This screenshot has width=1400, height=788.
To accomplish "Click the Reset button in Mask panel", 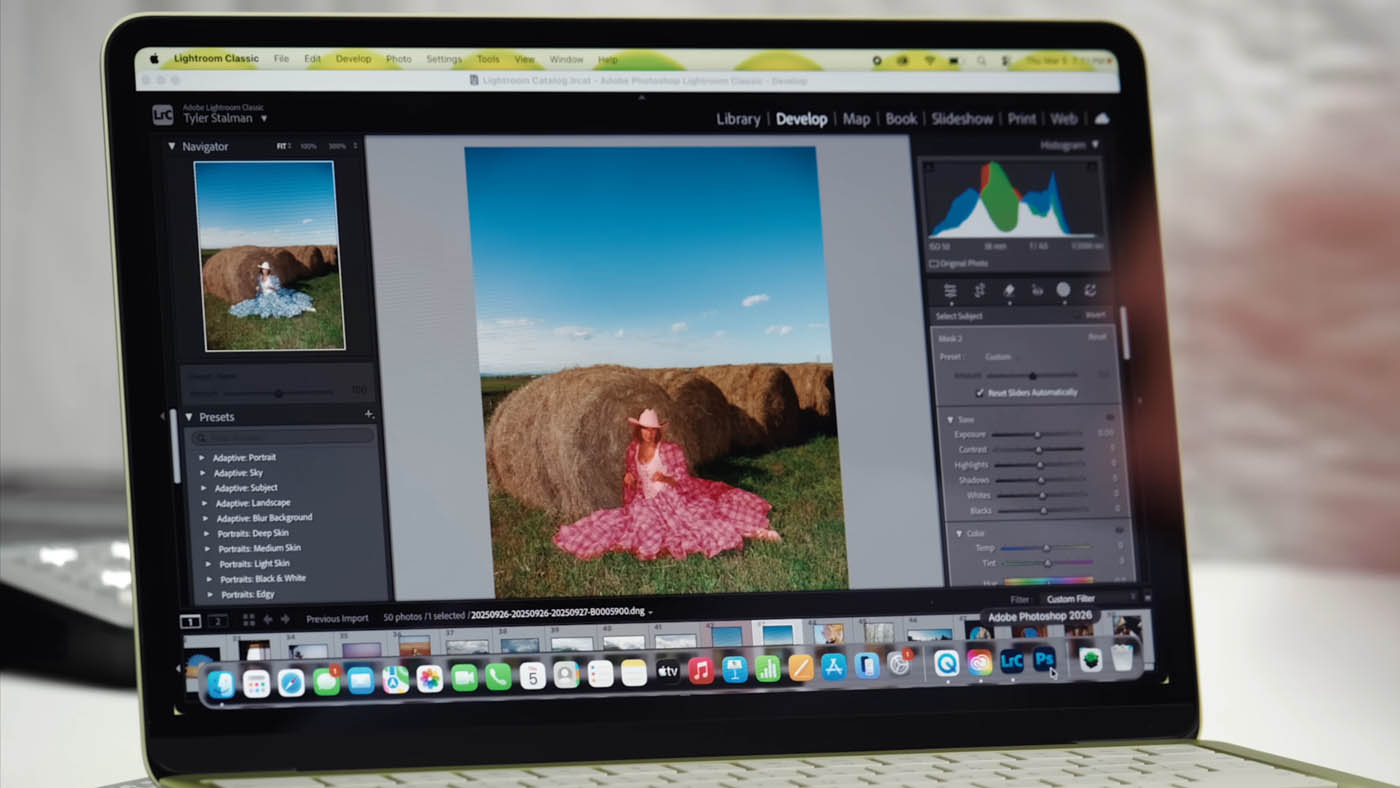I will (x=1097, y=337).
